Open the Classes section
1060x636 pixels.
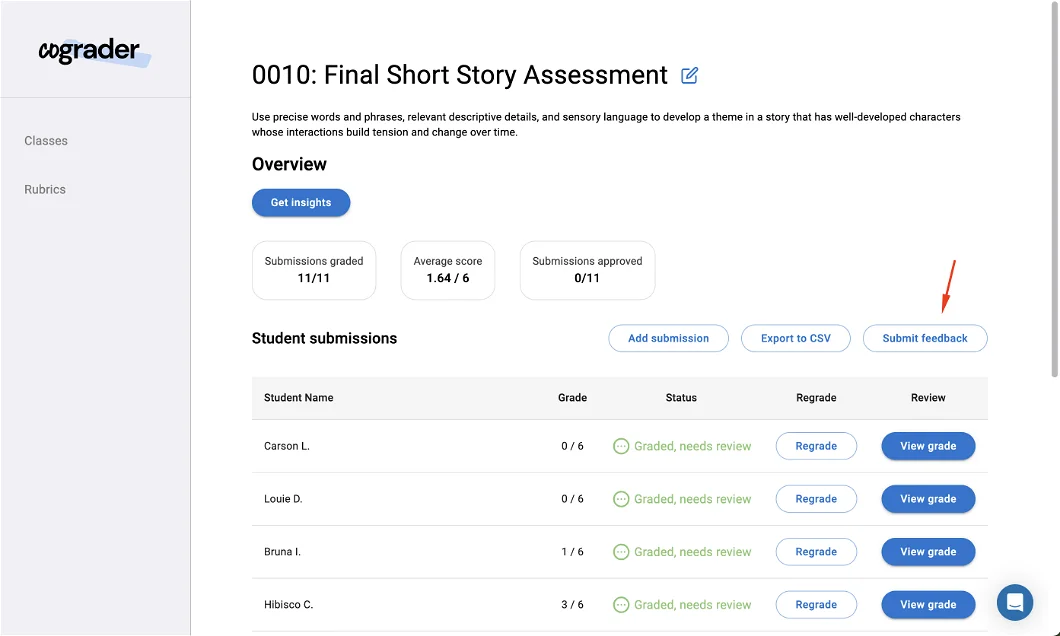click(x=45, y=140)
